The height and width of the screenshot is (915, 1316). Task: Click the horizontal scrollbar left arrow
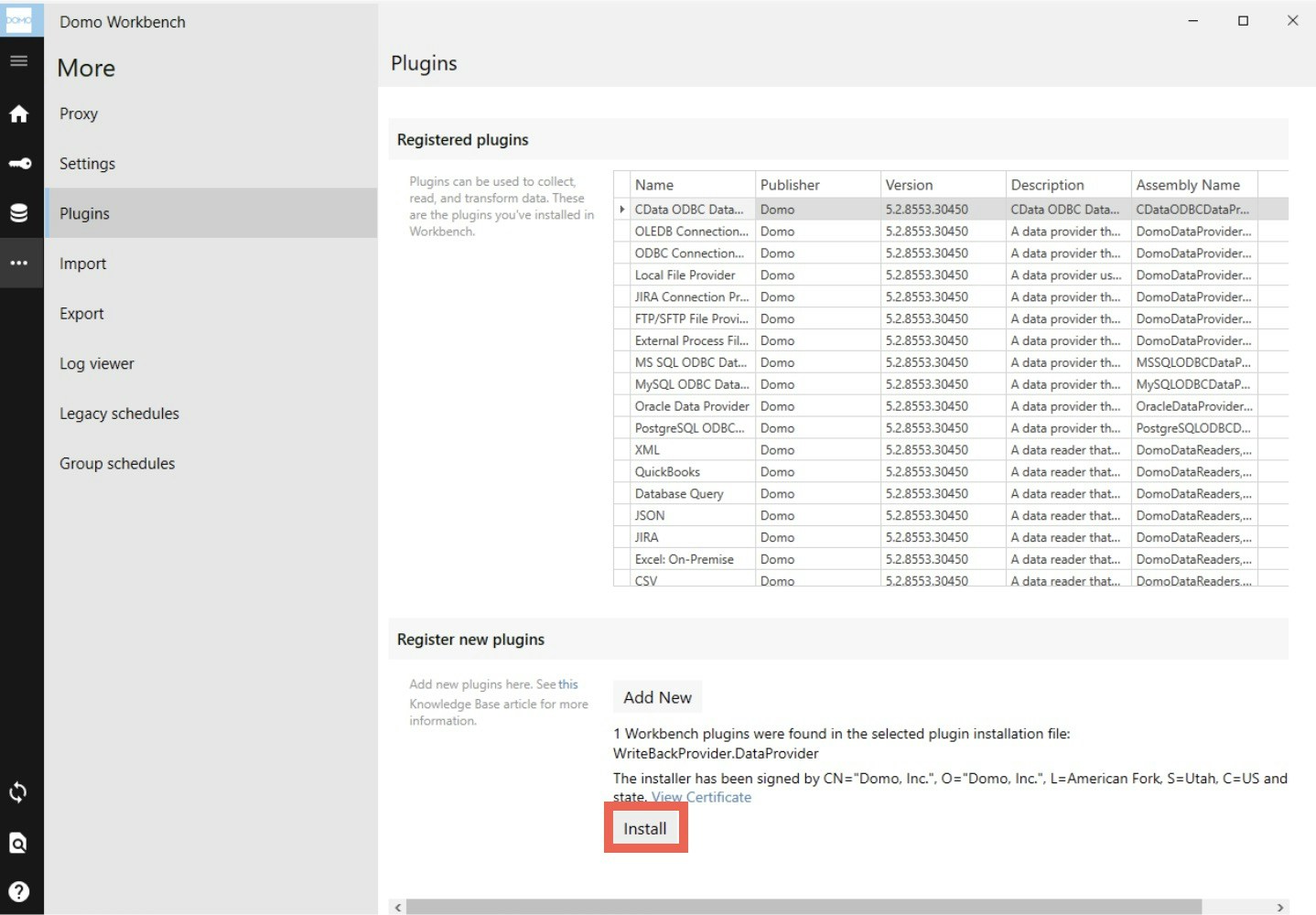(397, 907)
